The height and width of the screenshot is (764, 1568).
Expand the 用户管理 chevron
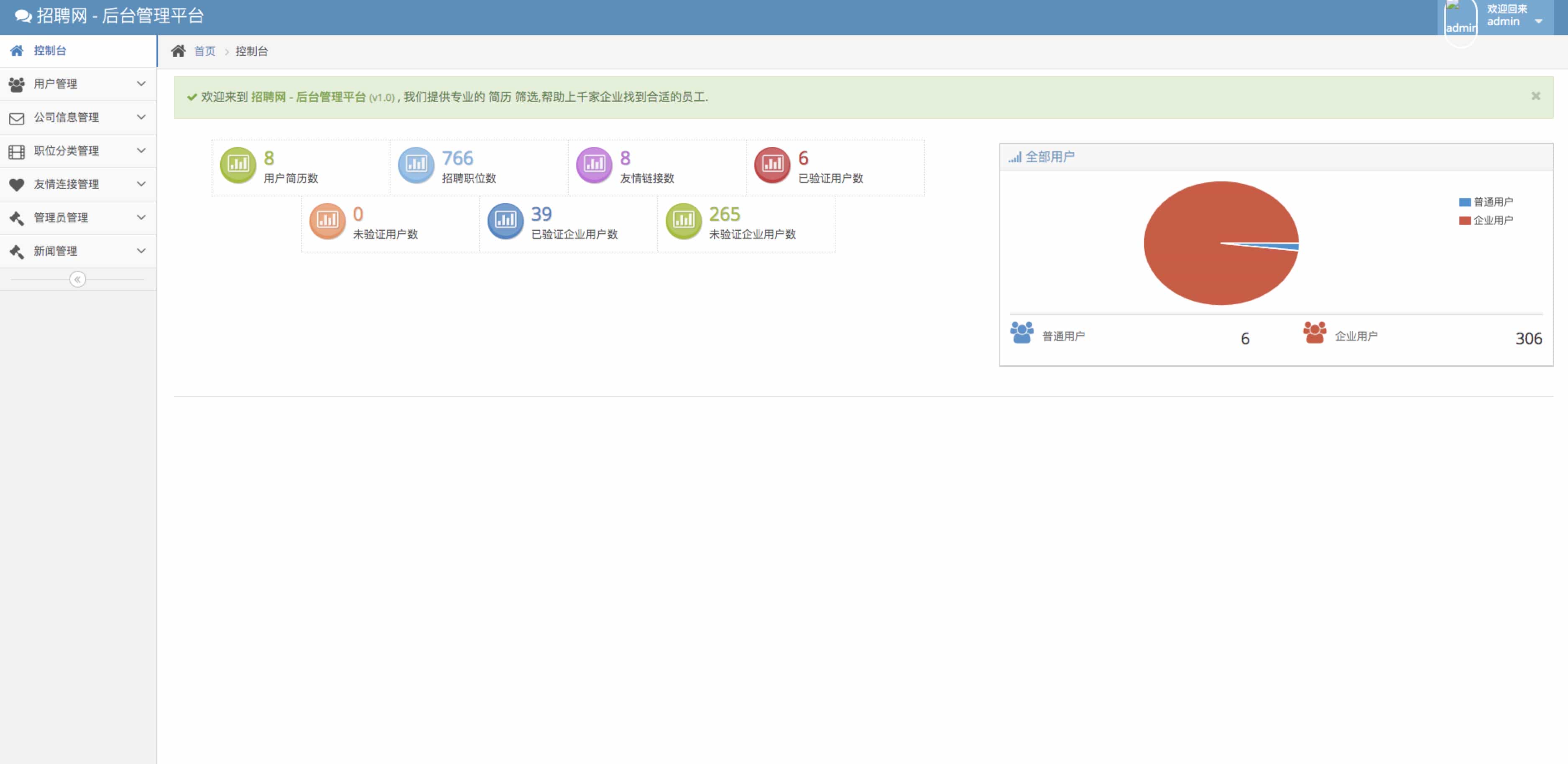coord(141,83)
